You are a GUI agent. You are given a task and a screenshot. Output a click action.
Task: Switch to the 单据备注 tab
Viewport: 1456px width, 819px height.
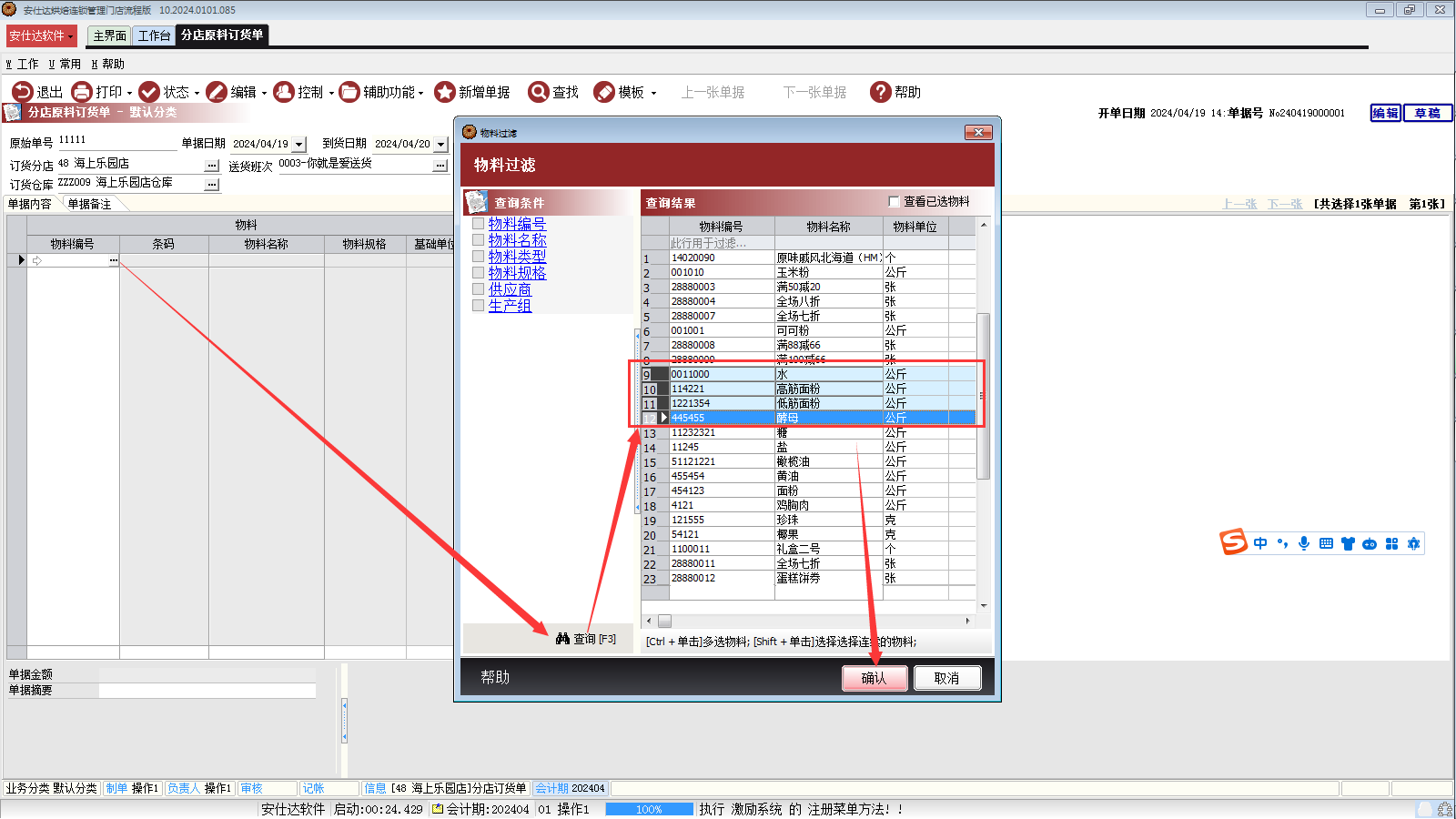89,204
